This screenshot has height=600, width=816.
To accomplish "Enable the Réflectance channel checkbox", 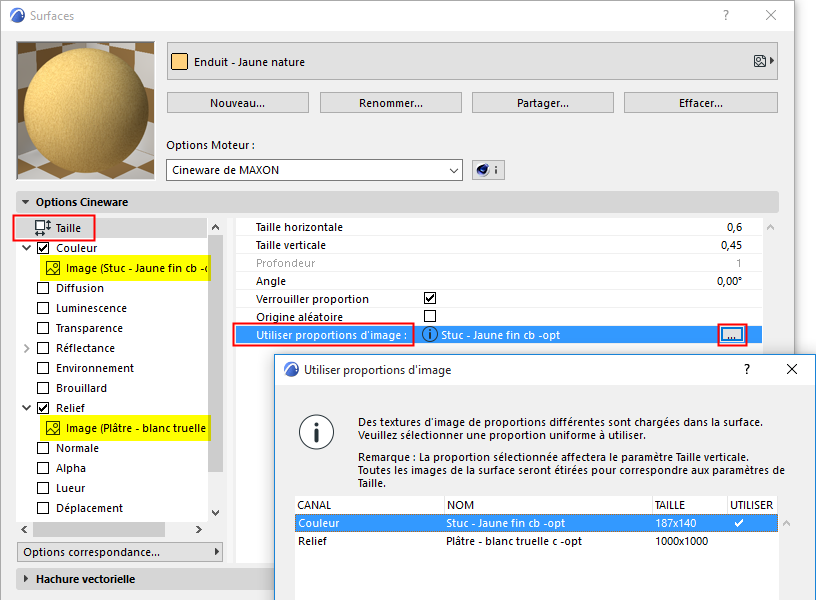I will coord(43,348).
